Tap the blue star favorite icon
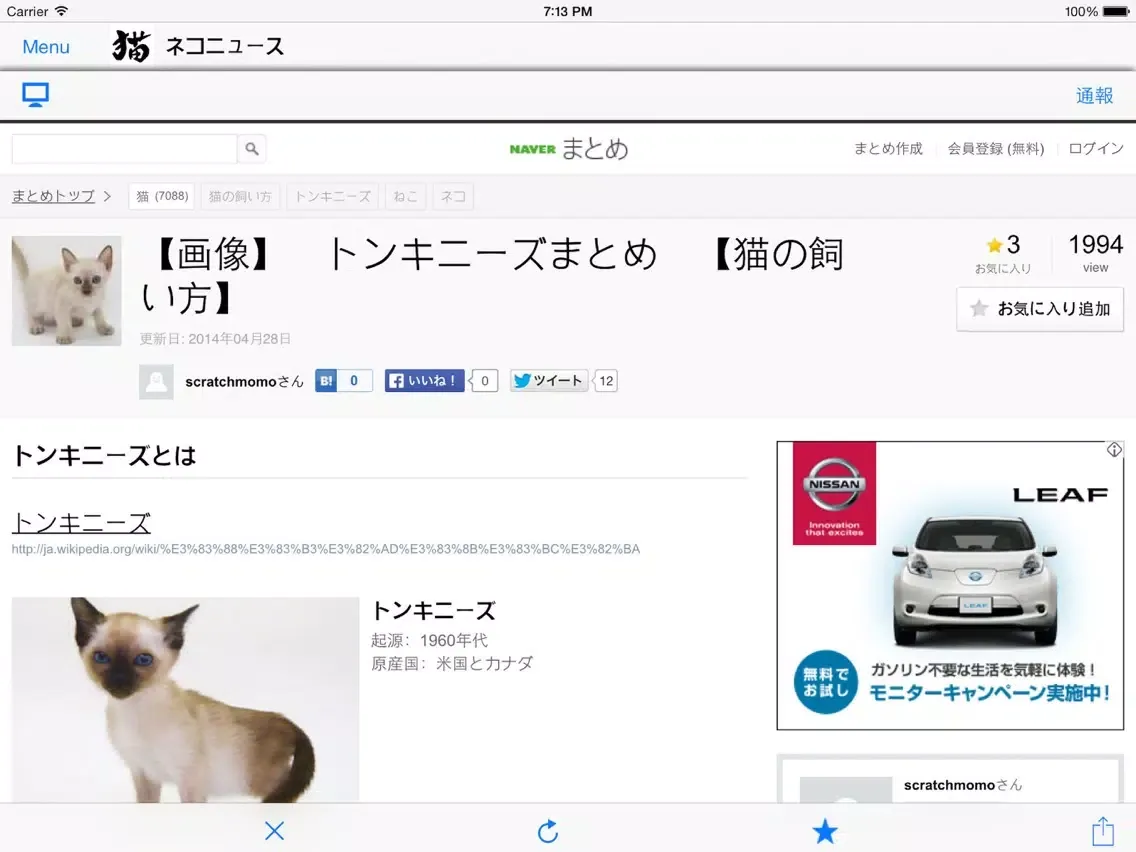1136x852 pixels. click(x=824, y=830)
